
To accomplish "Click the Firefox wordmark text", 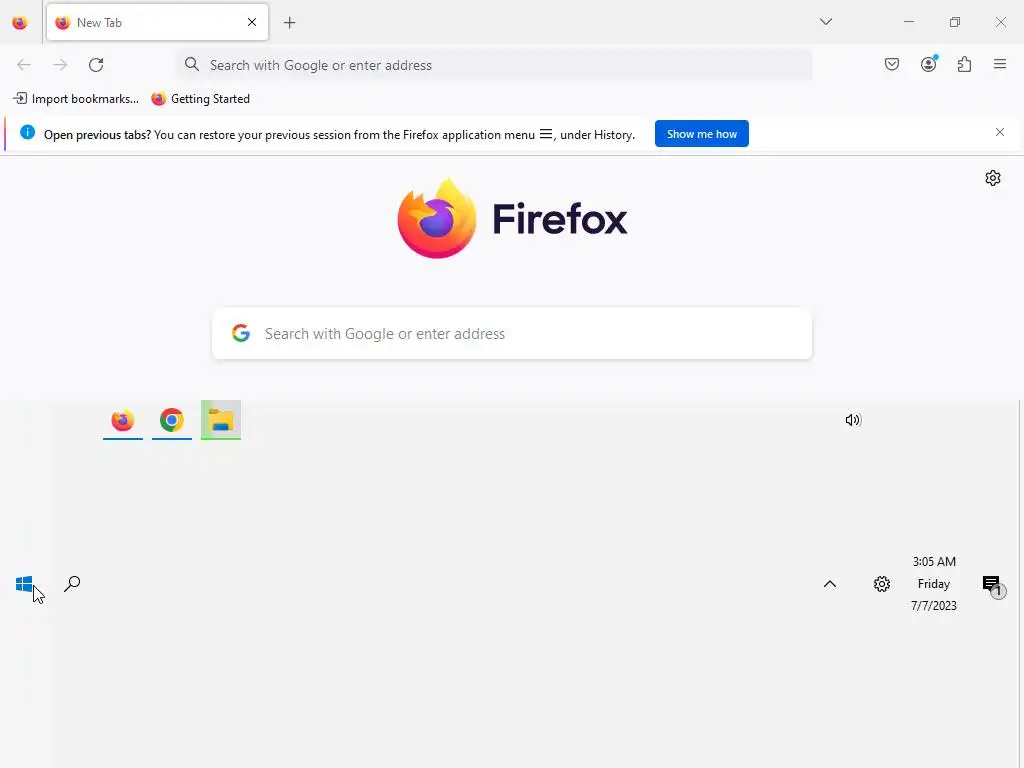I will coord(560,219).
